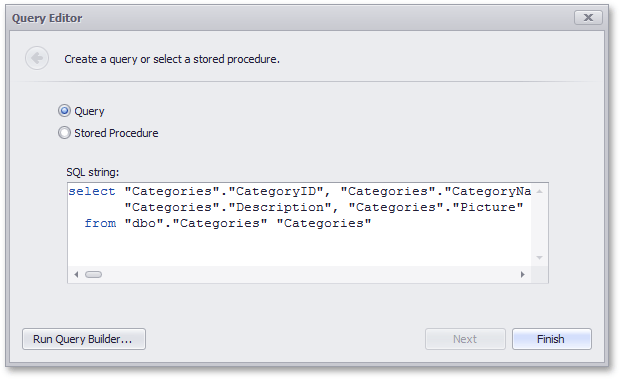Image resolution: width=620 pixels, height=379 pixels.
Task: Open Run Query Builder
Action: tap(84, 339)
